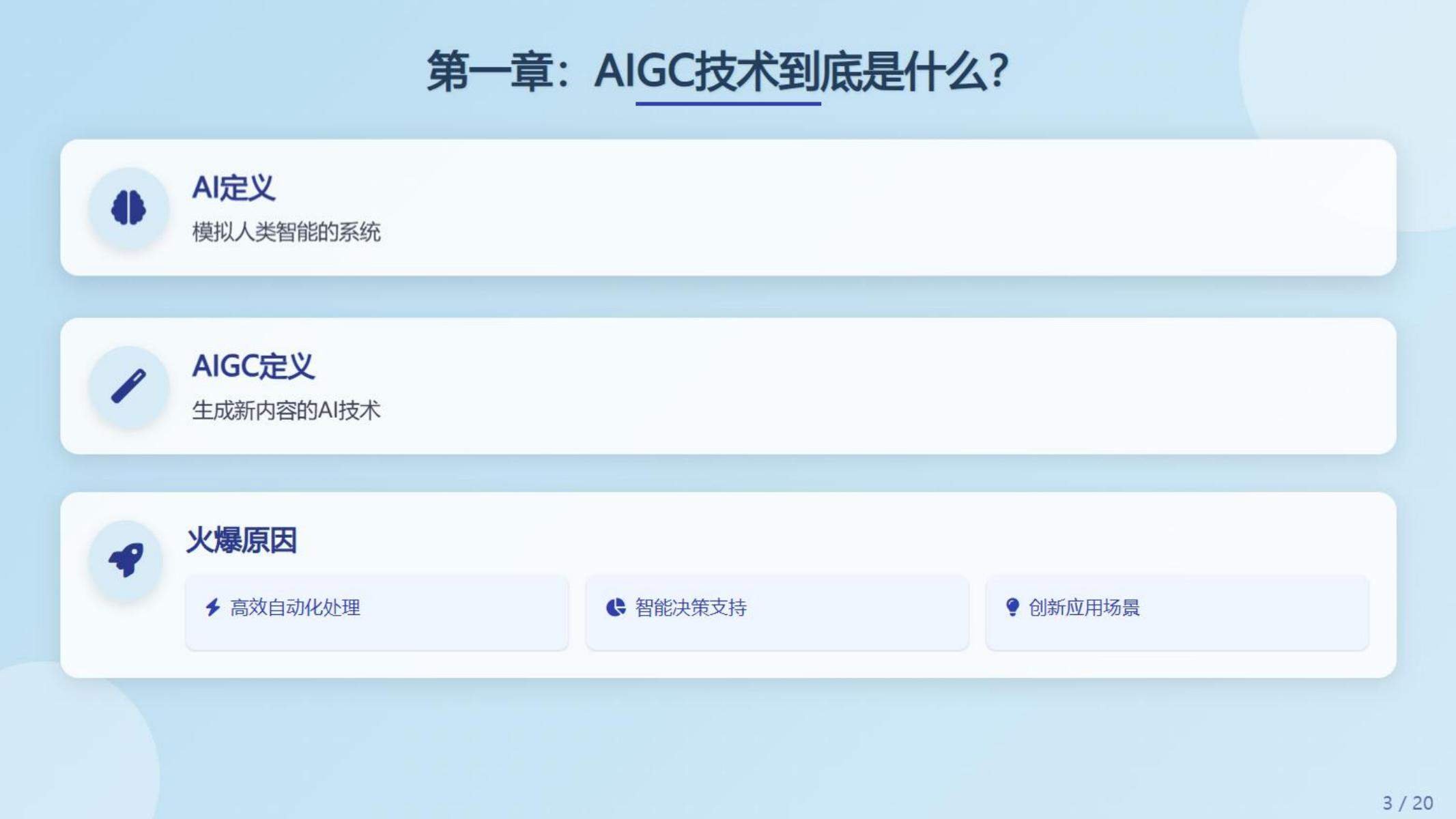Viewport: 1456px width, 819px height.
Task: Click the text 生成新内容的AI技术
Action: (286, 411)
